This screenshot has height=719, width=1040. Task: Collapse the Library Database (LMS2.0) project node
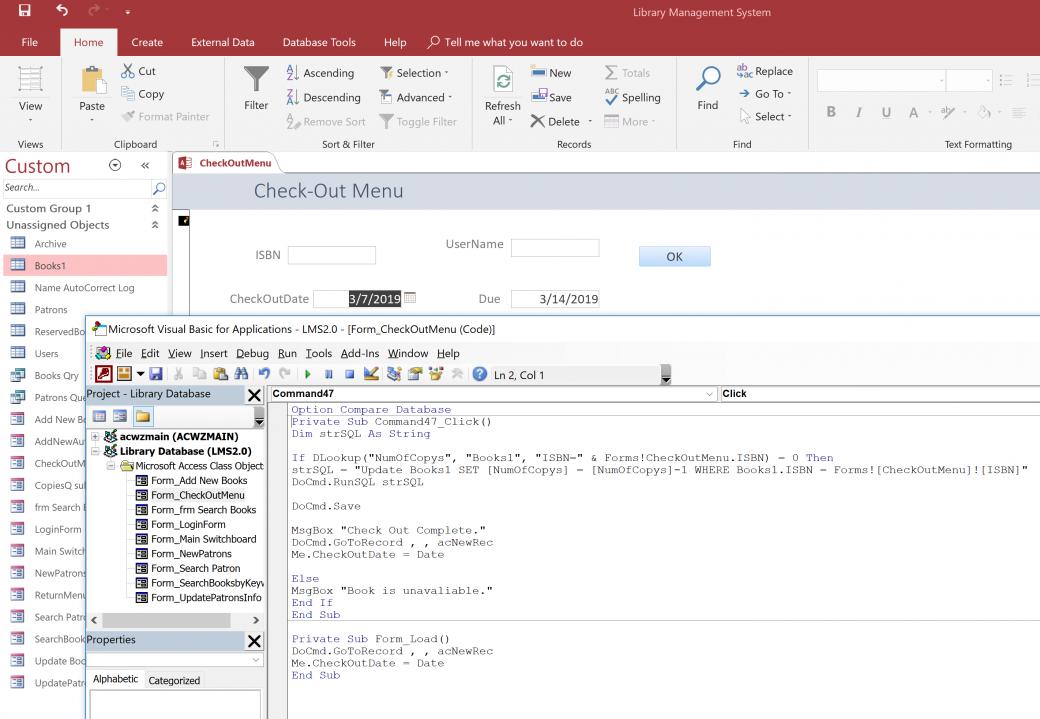point(96,451)
